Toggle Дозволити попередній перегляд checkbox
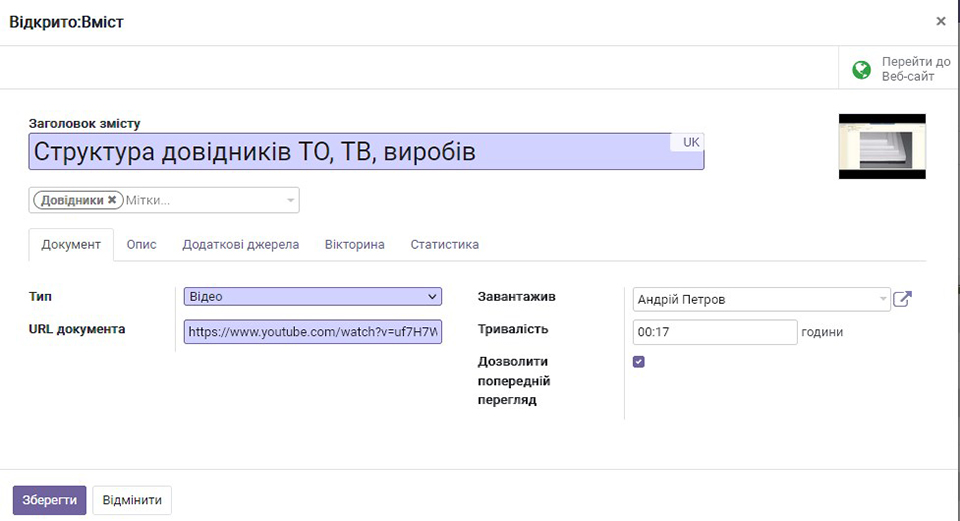 tap(639, 362)
